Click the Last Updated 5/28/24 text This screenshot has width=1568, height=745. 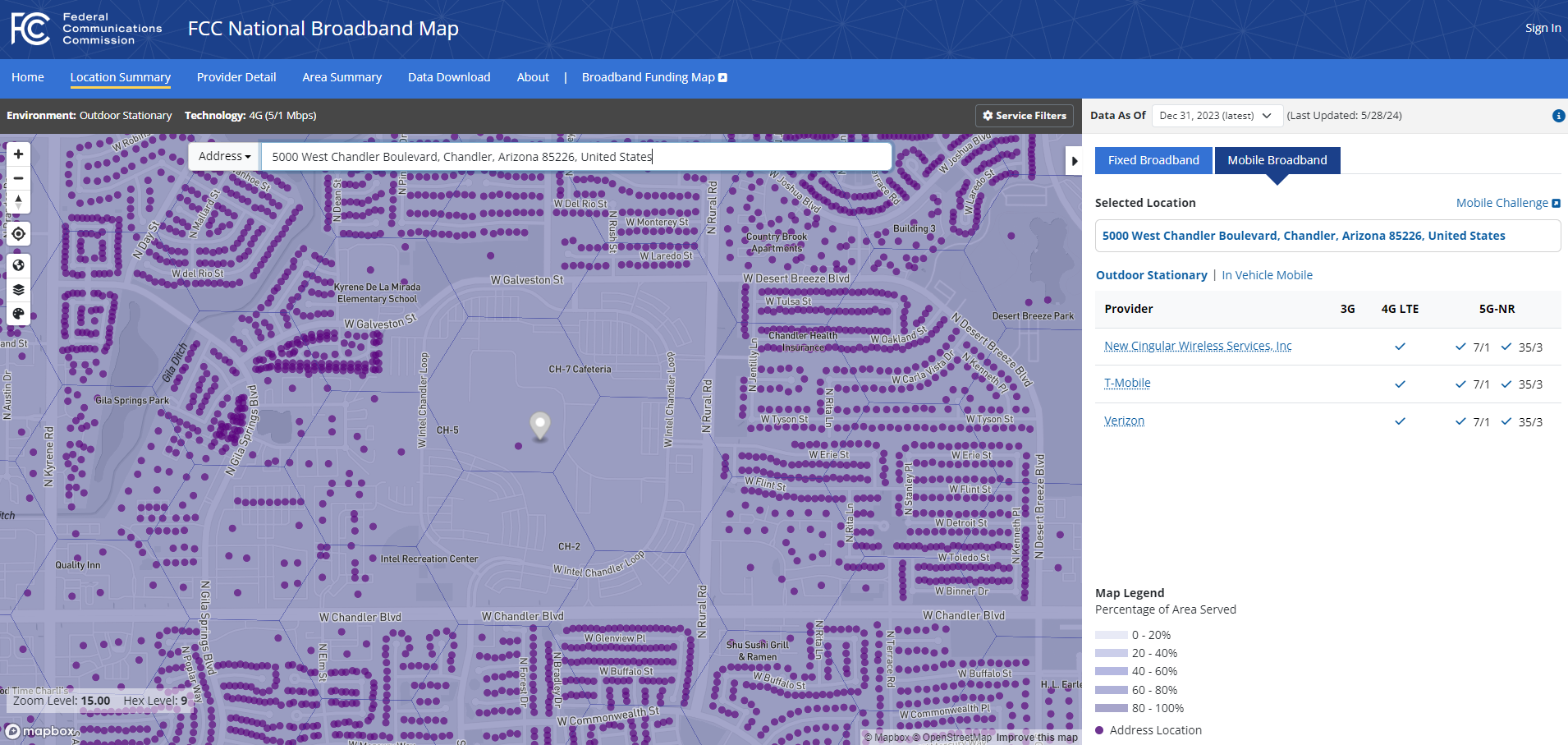[x=1344, y=116]
